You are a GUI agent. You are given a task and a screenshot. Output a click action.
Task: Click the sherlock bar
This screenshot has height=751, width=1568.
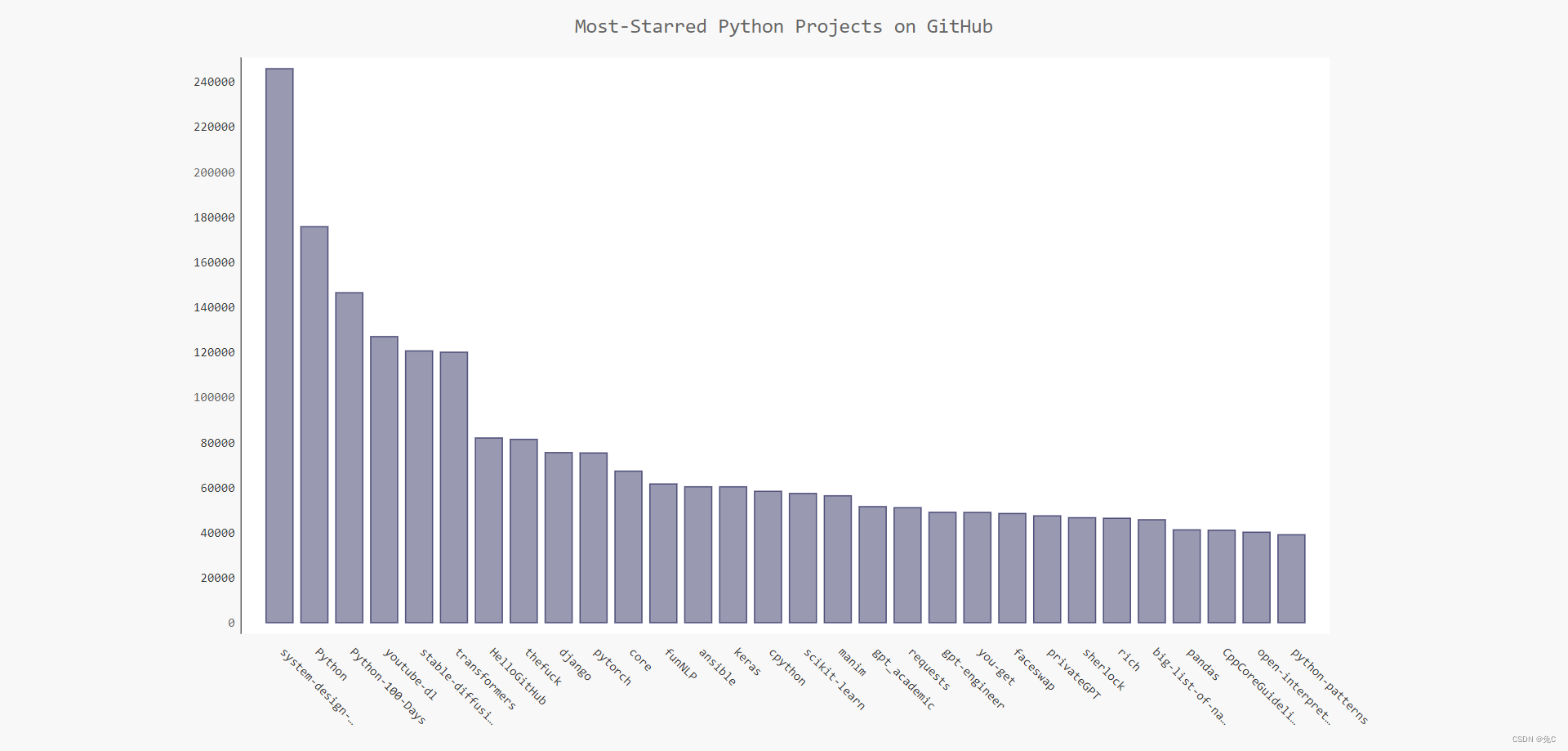(1082, 570)
